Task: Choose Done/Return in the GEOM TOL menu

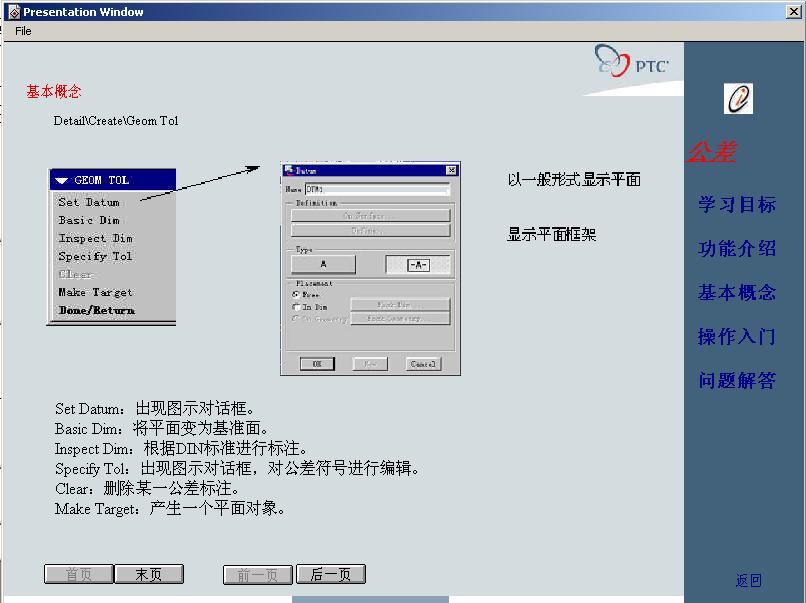Action: (x=97, y=310)
